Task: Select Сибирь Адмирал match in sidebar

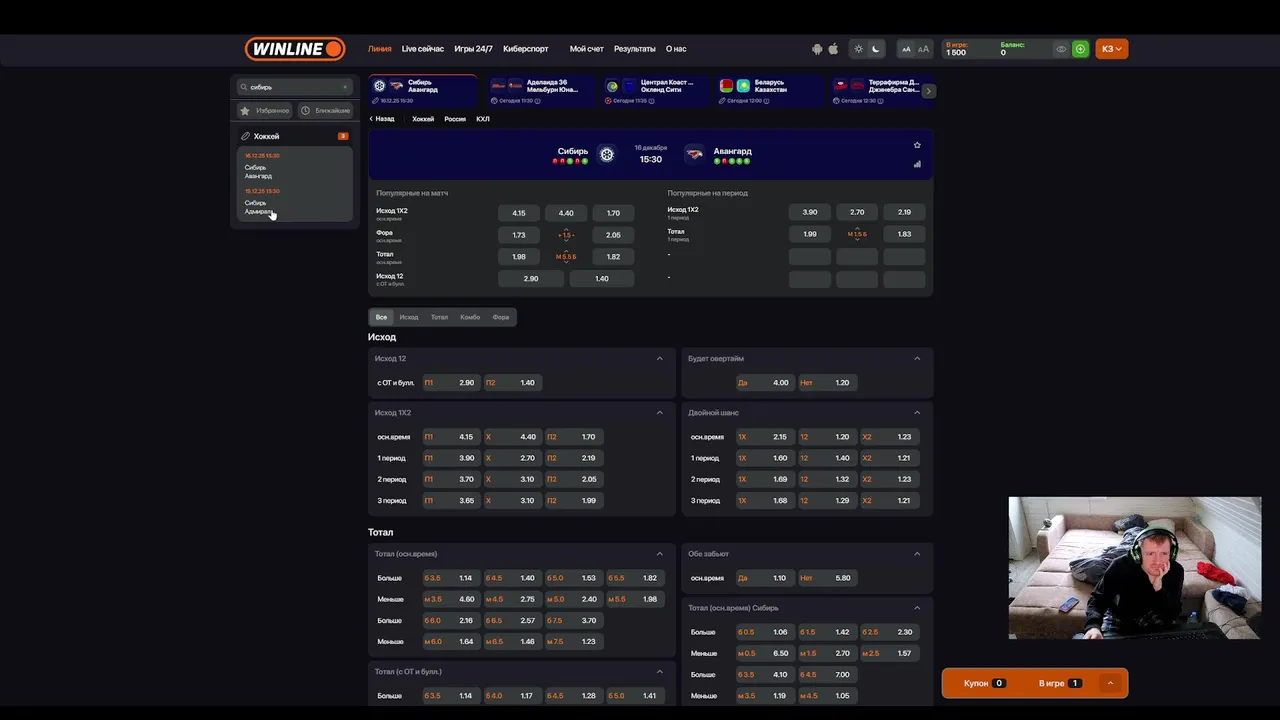Action: 294,202
